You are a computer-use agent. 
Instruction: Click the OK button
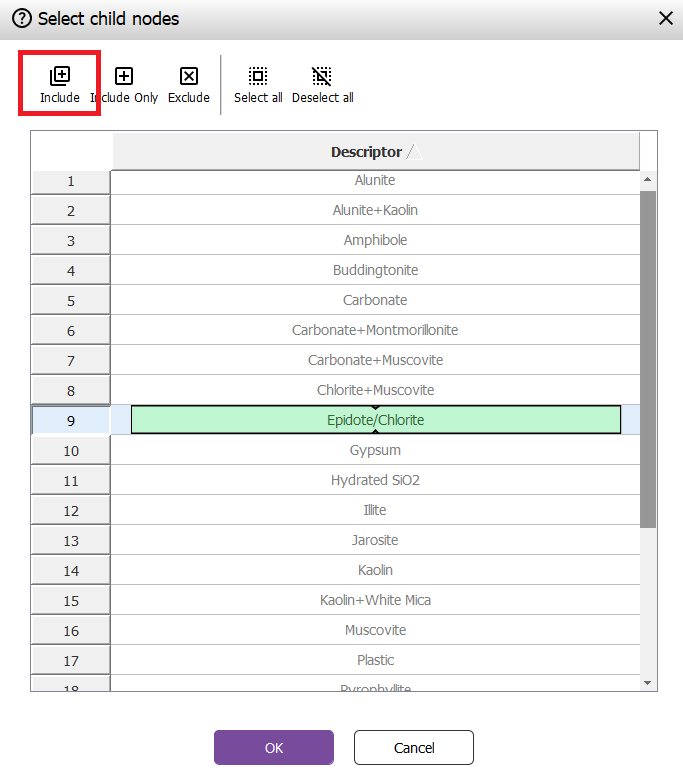[x=274, y=748]
